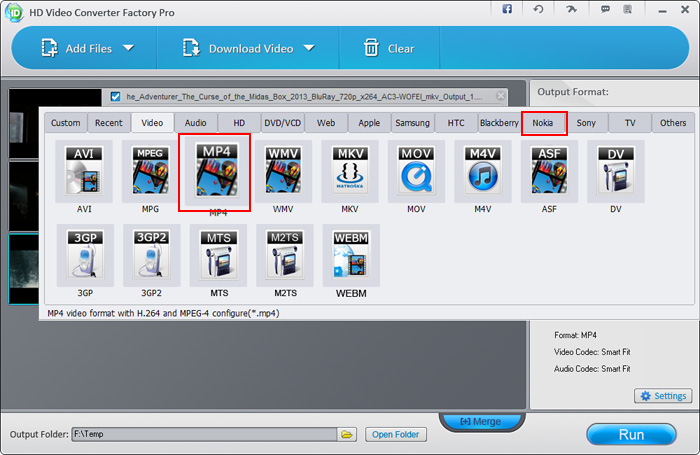
Task: Open output Settings
Action: (663, 396)
